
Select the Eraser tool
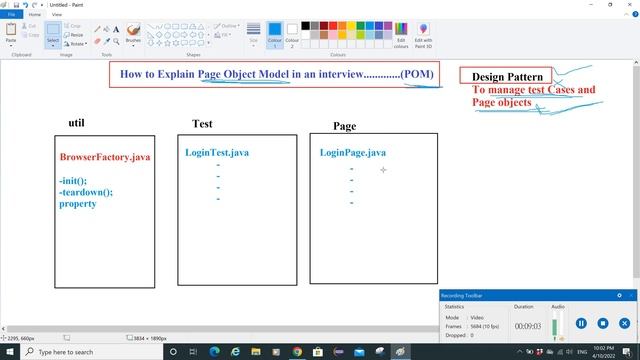[97, 41]
